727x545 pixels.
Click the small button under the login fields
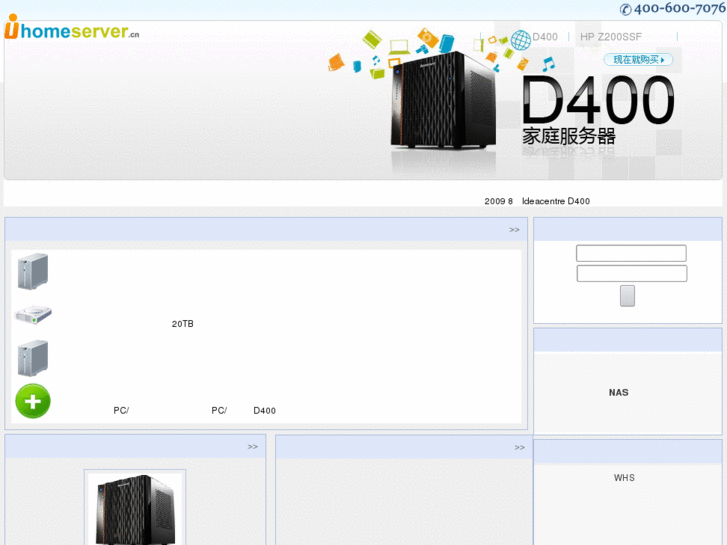(627, 296)
